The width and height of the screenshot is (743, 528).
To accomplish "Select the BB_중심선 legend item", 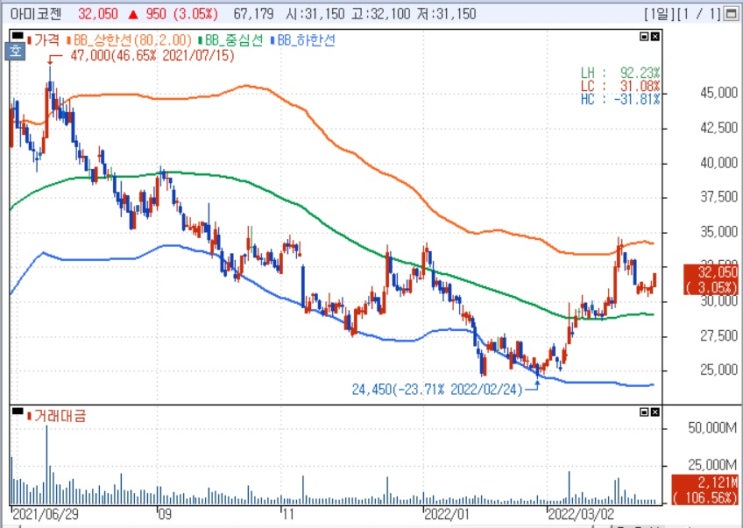I will pos(230,40).
